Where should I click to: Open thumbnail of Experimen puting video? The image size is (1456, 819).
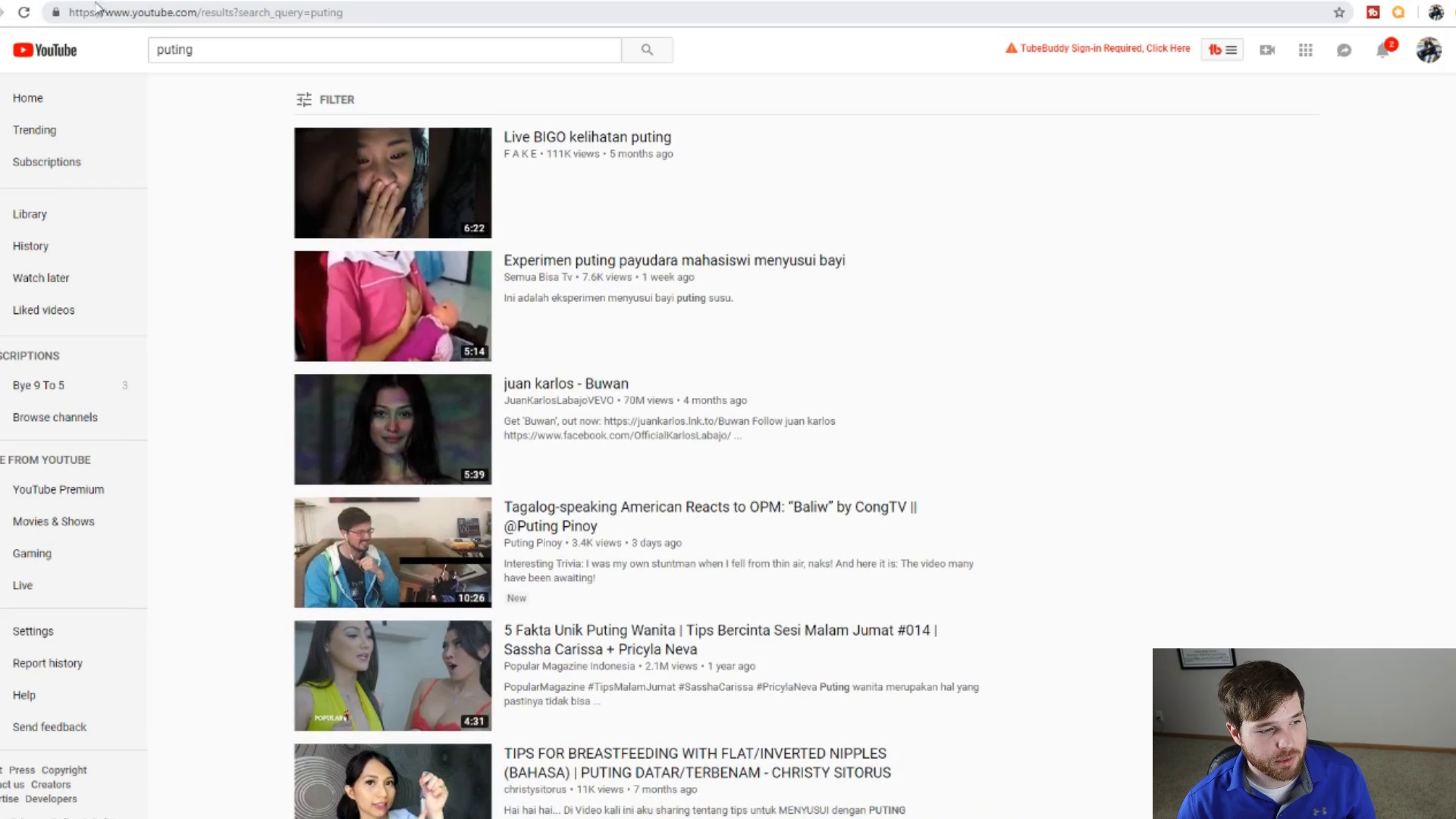point(393,306)
